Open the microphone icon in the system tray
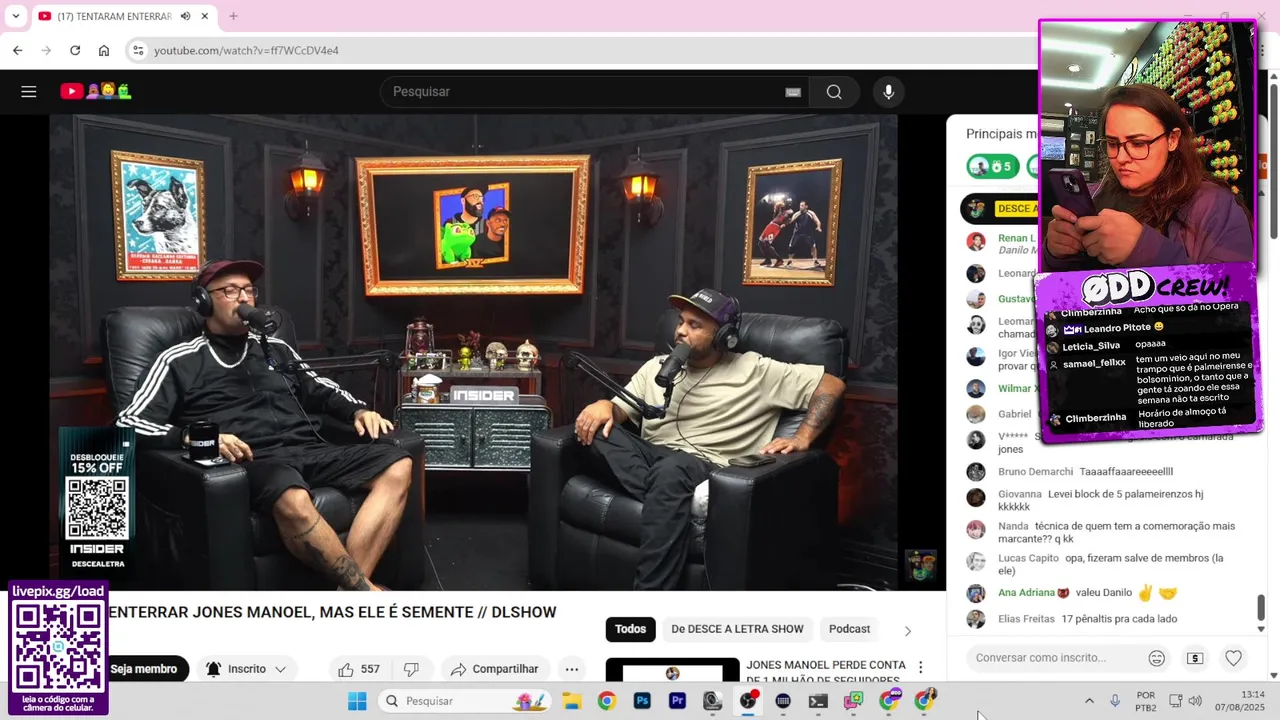Image resolution: width=1280 pixels, height=720 pixels. coord(1115,701)
